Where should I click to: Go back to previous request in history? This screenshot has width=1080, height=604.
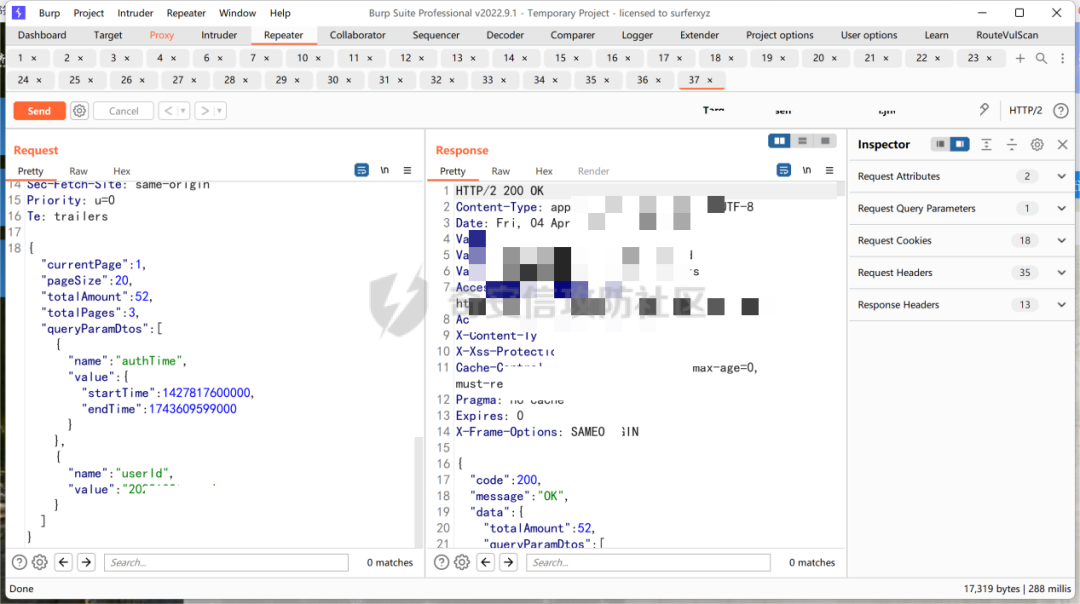pos(168,111)
